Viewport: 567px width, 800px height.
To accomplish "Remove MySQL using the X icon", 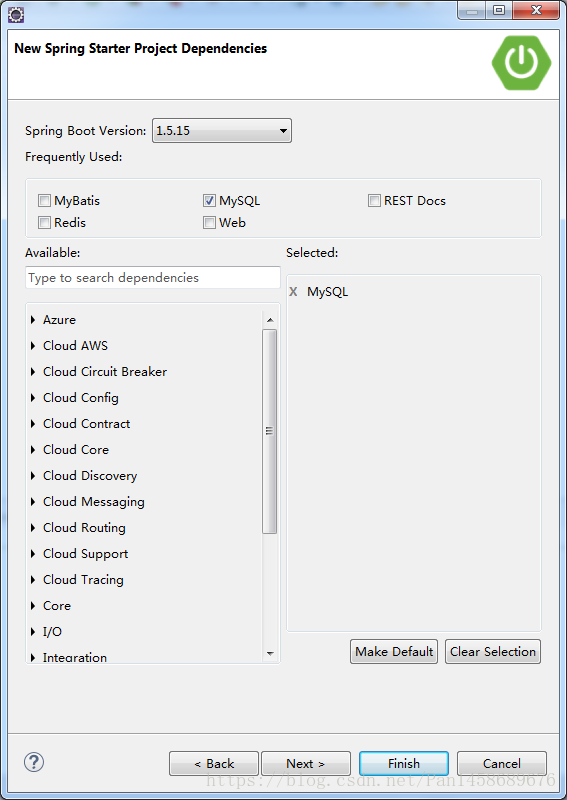I will [293, 291].
